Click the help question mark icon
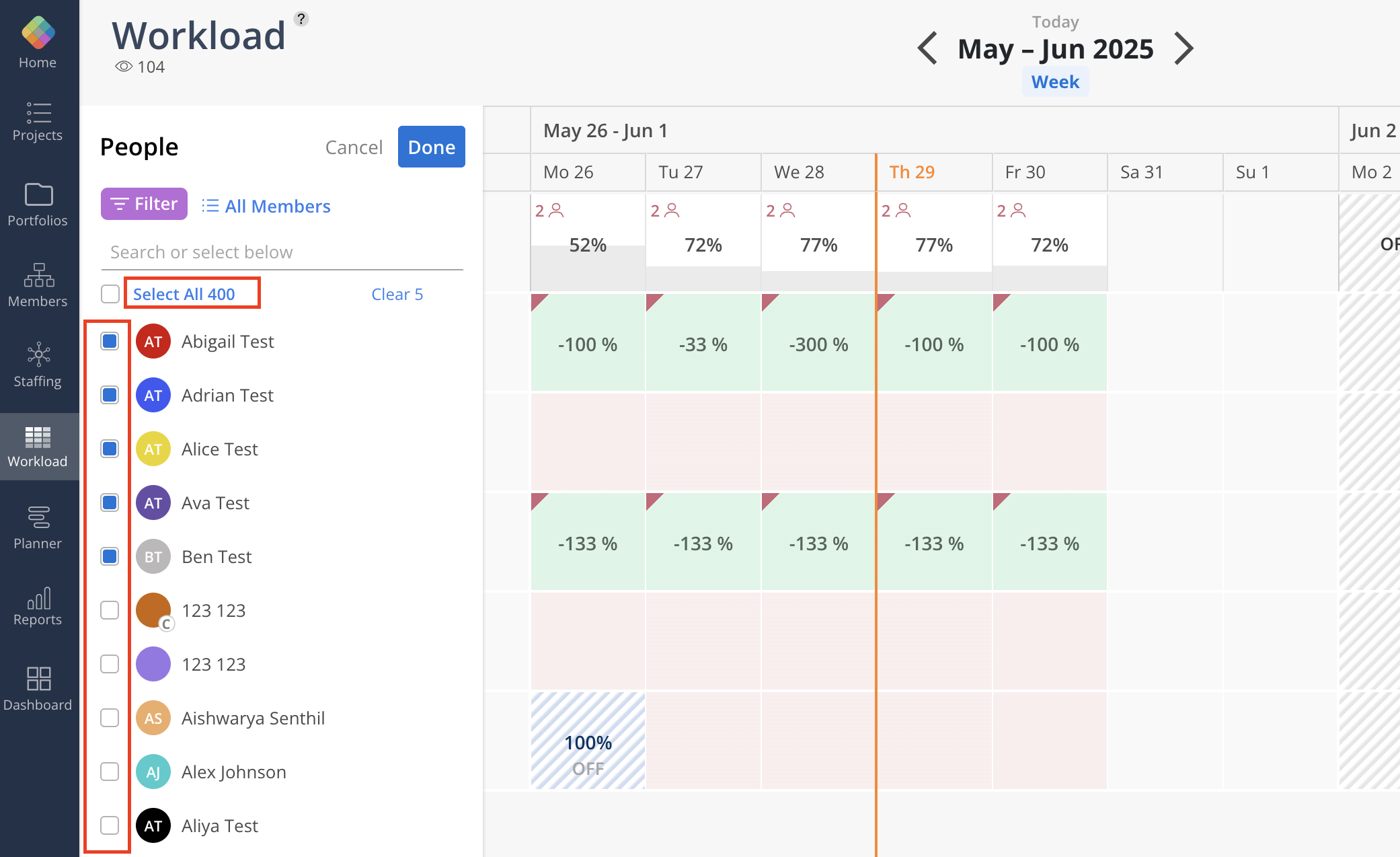Viewport: 1400px width, 857px height. click(x=301, y=19)
